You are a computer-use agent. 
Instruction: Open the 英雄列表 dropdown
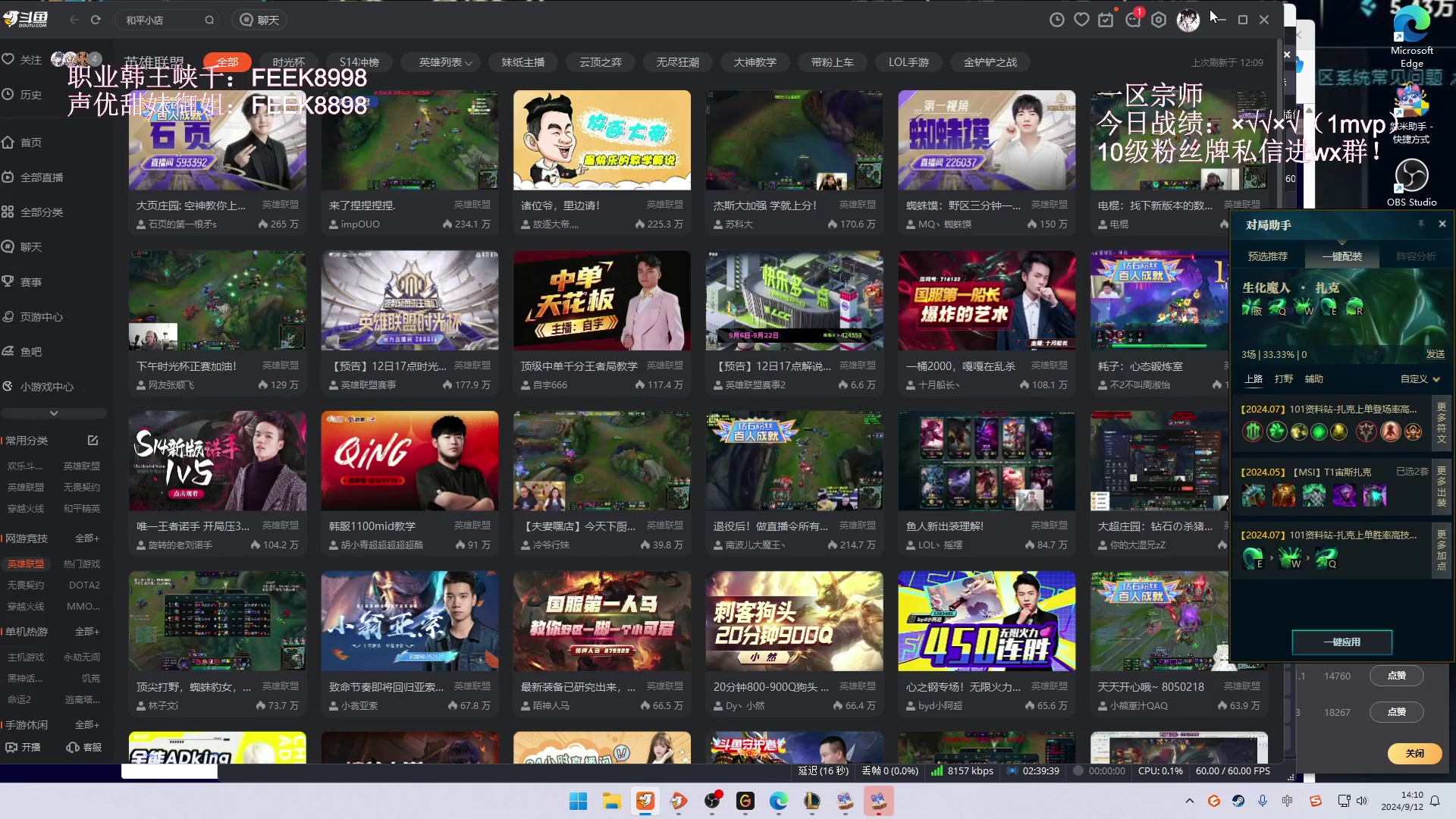click(x=445, y=62)
